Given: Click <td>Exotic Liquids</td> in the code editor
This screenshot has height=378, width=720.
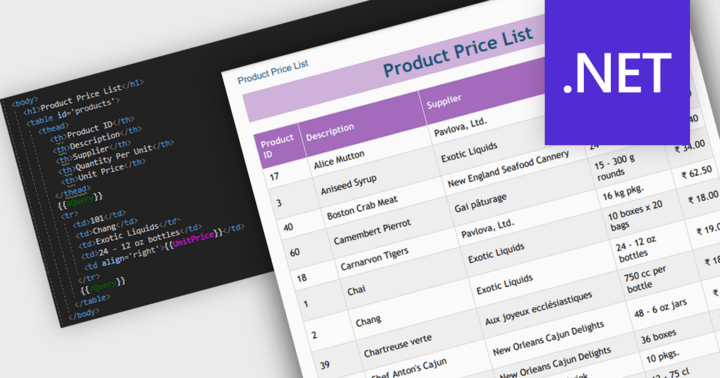Looking at the screenshot, I should tap(129, 231).
